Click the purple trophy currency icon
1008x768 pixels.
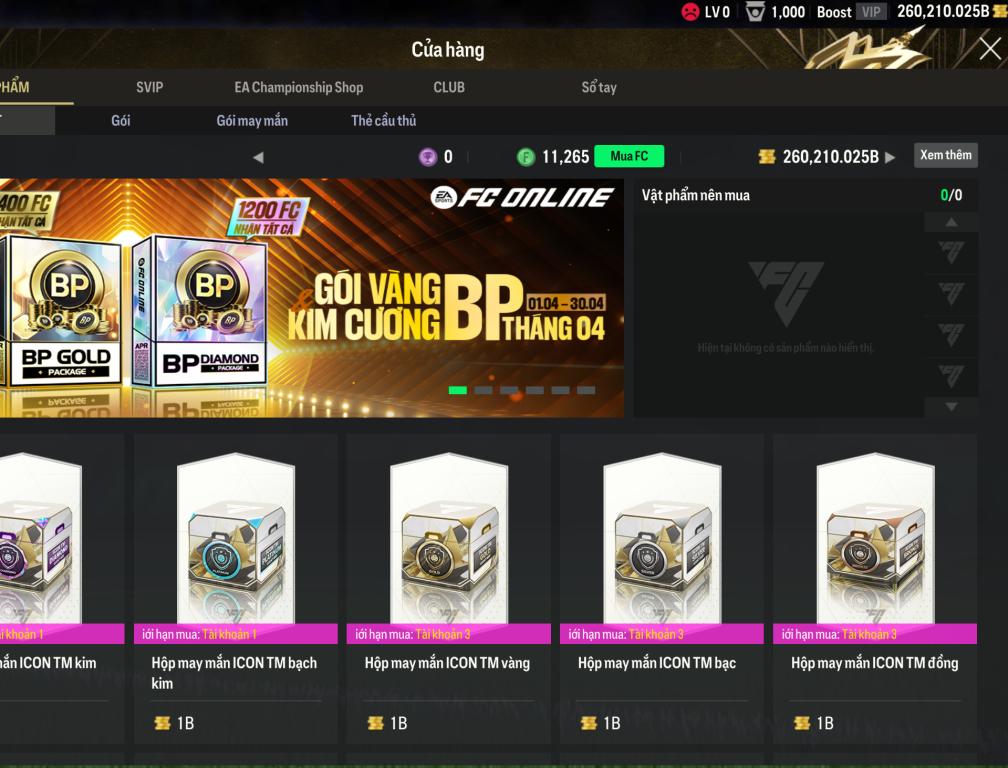[428, 157]
